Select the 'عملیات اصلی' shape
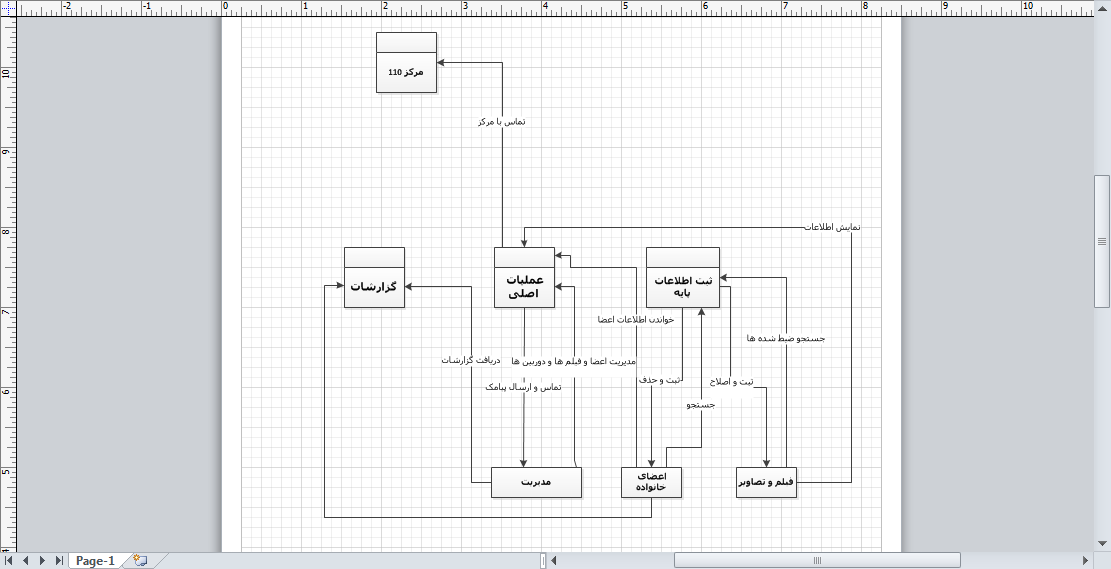The image size is (1111, 569). [x=524, y=278]
